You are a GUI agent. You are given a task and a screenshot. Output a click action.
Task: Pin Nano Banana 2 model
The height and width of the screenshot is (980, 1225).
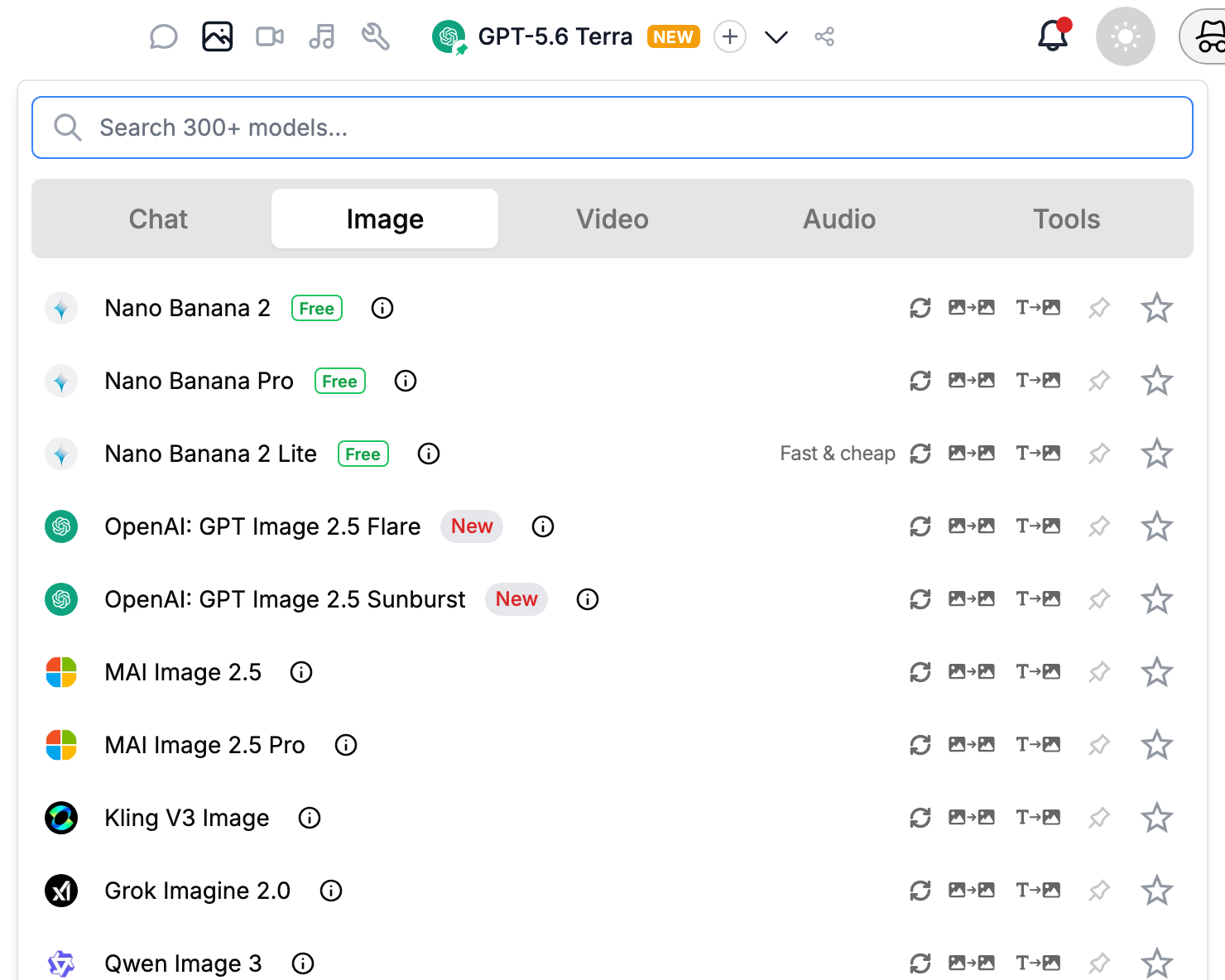pos(1099,308)
